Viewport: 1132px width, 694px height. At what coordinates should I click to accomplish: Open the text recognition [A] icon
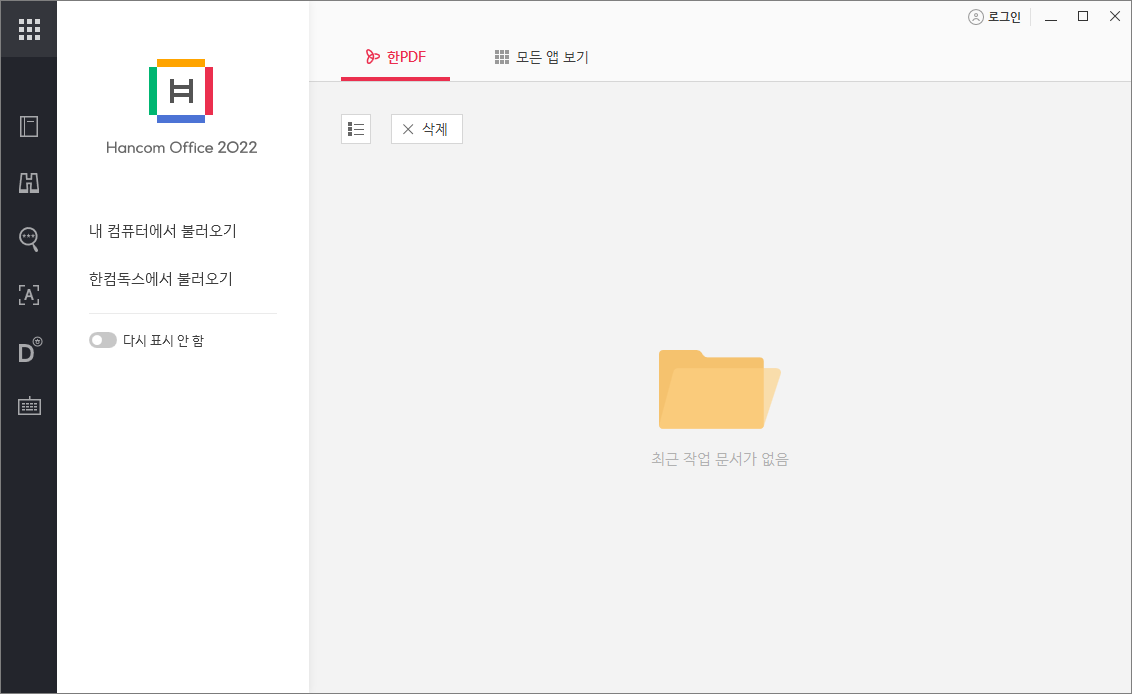click(x=29, y=295)
